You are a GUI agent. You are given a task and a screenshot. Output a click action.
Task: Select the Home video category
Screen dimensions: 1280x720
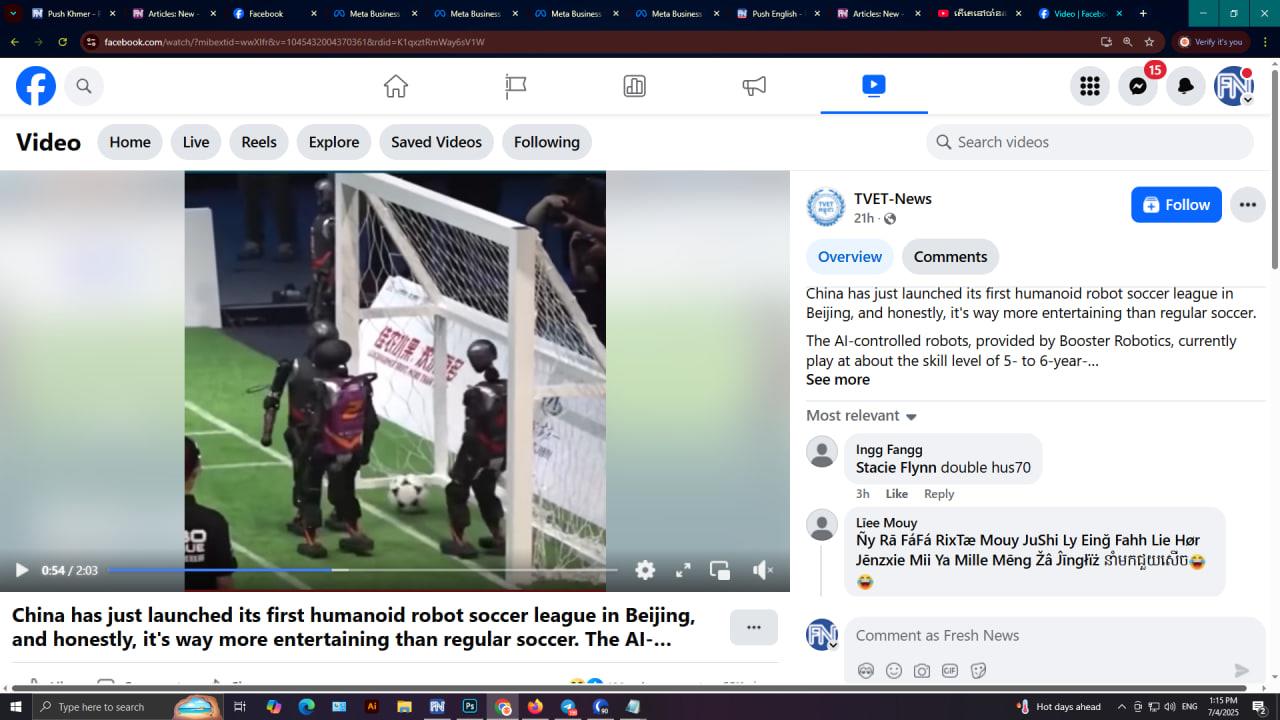130,142
